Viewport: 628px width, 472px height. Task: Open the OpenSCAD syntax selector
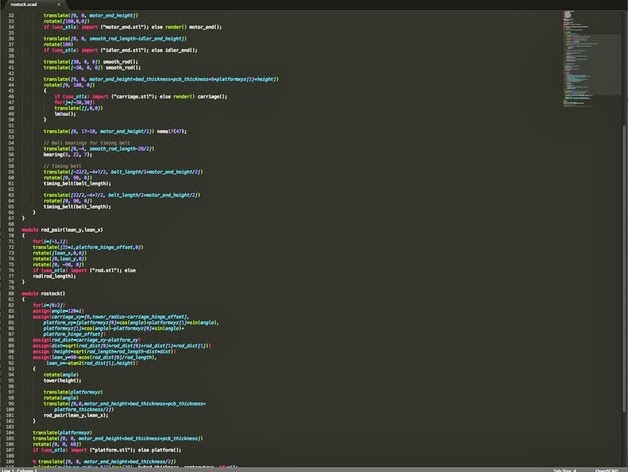coord(606,470)
